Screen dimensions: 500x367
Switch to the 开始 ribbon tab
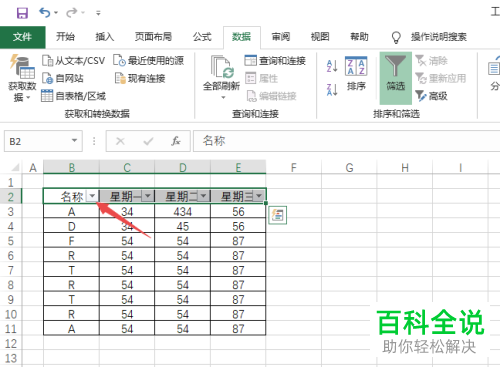65,37
